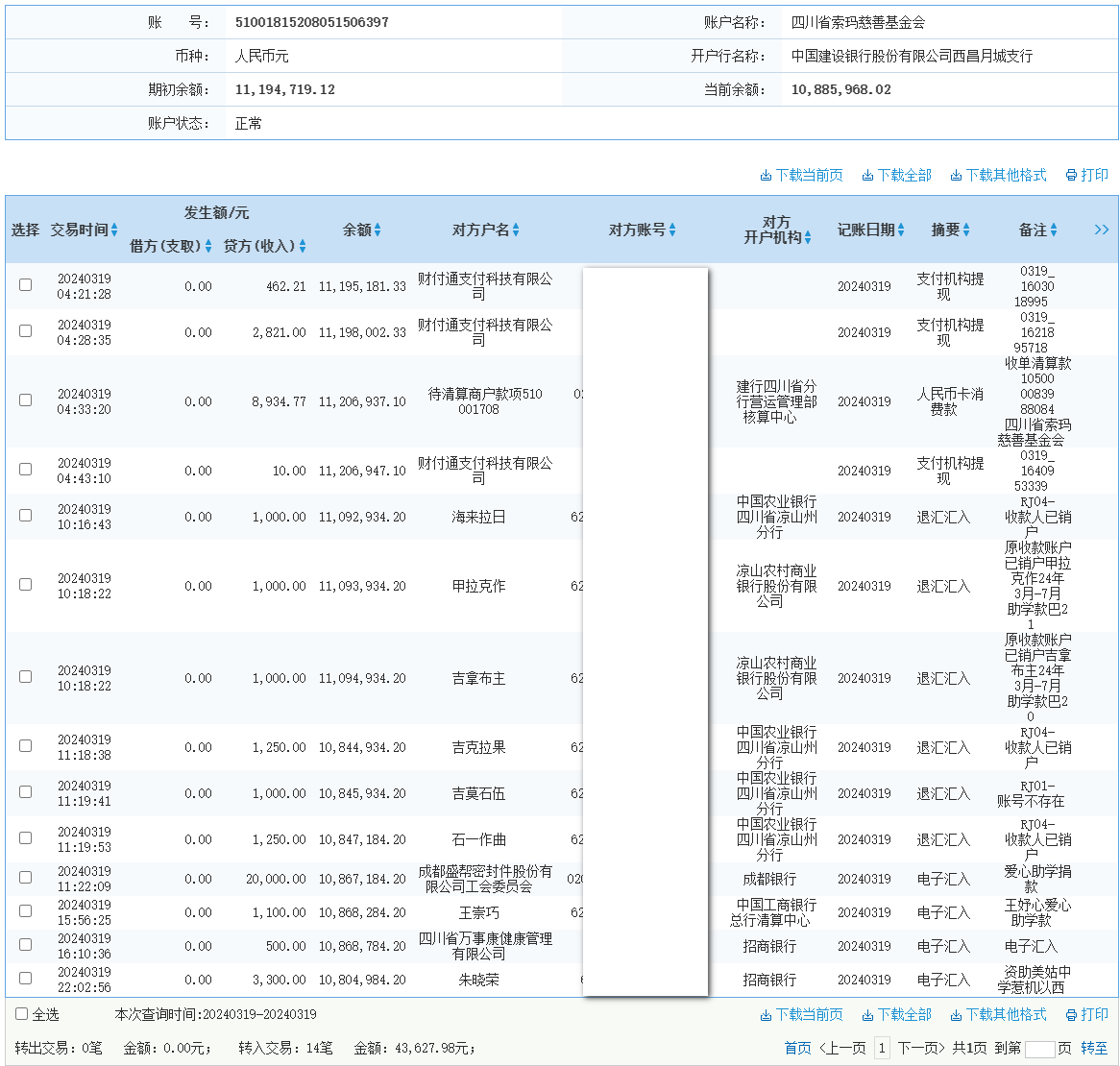This screenshot has width=1120, height=1066.
Task: Click 下一页 next page link
Action: [x=921, y=1048]
